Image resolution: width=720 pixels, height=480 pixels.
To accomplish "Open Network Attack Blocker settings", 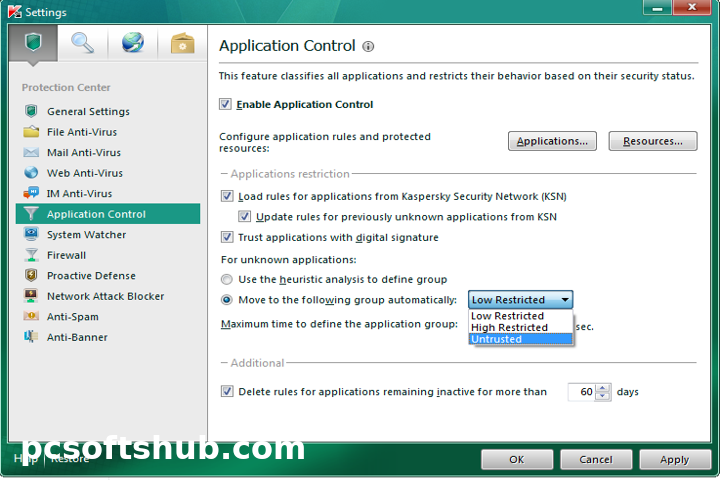I will click(x=108, y=296).
